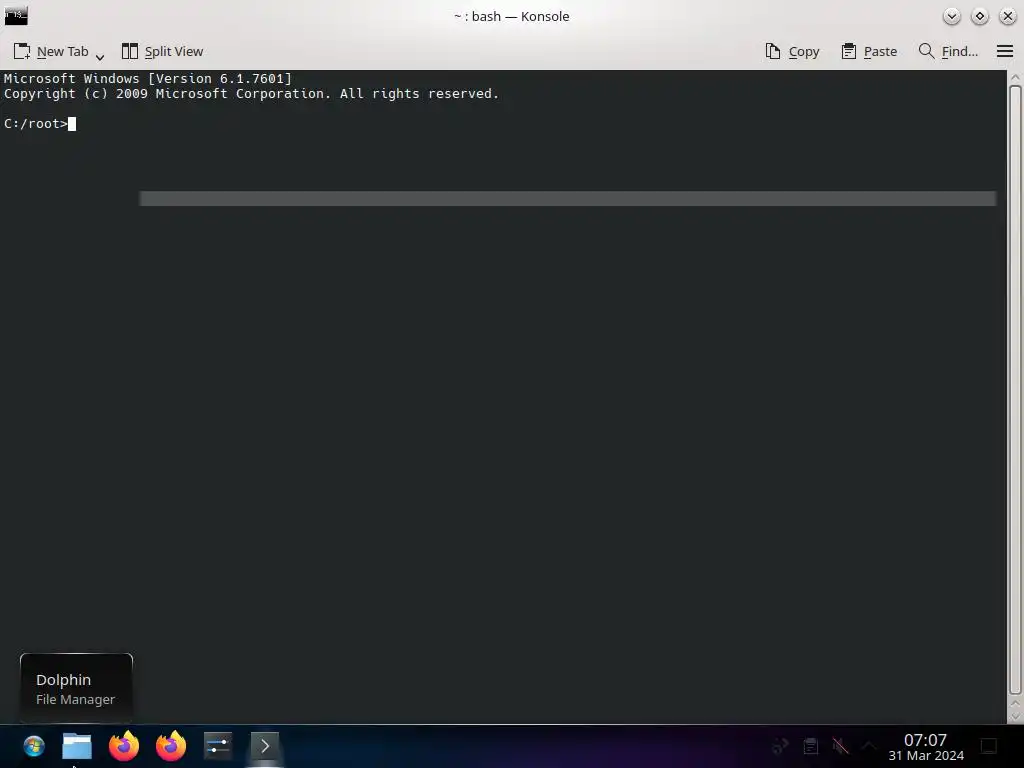Launch Dolphin file manager from taskbar
Image resolution: width=1024 pixels, height=768 pixels.
pos(77,746)
